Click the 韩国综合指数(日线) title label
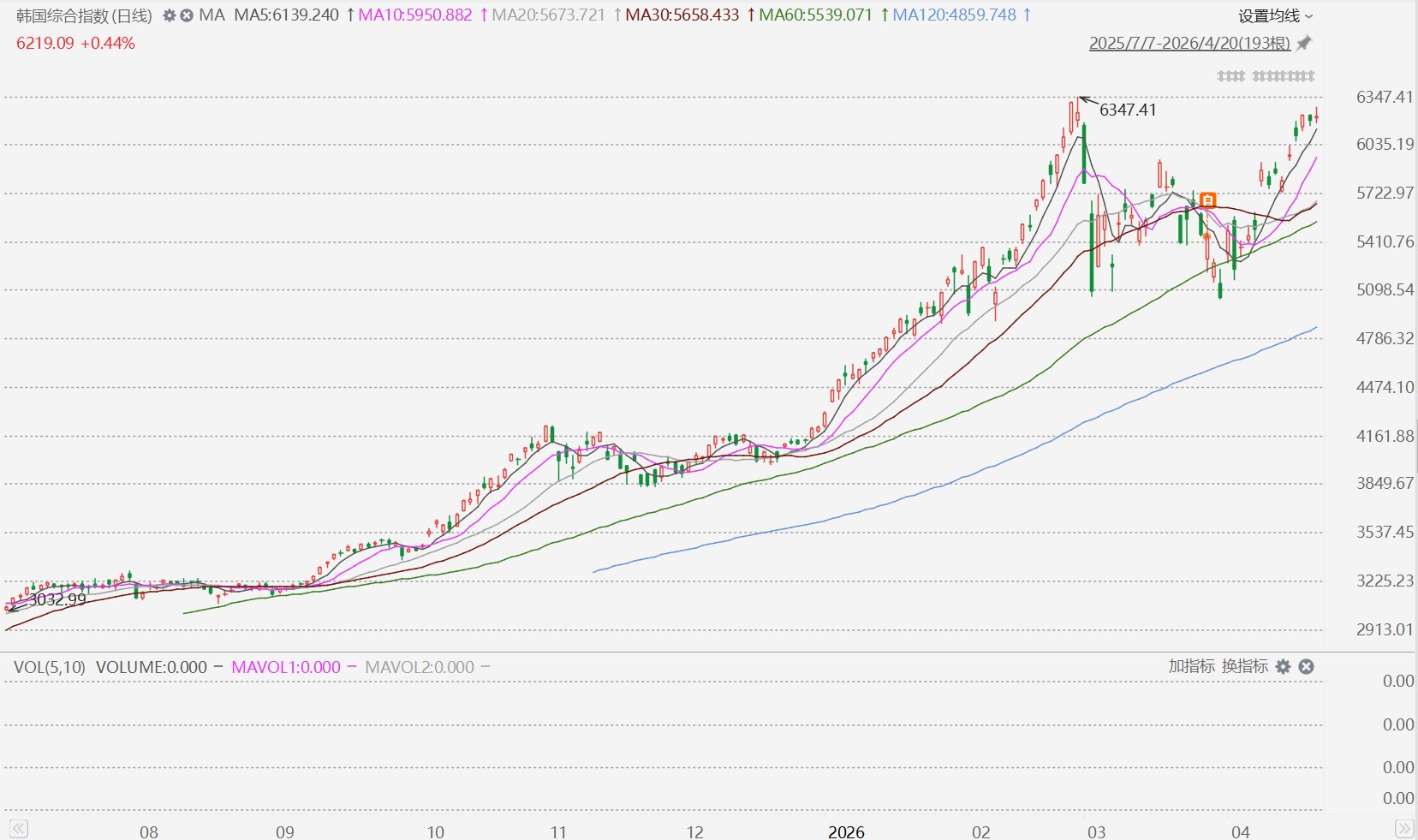The height and width of the screenshot is (840, 1418). click(x=84, y=15)
